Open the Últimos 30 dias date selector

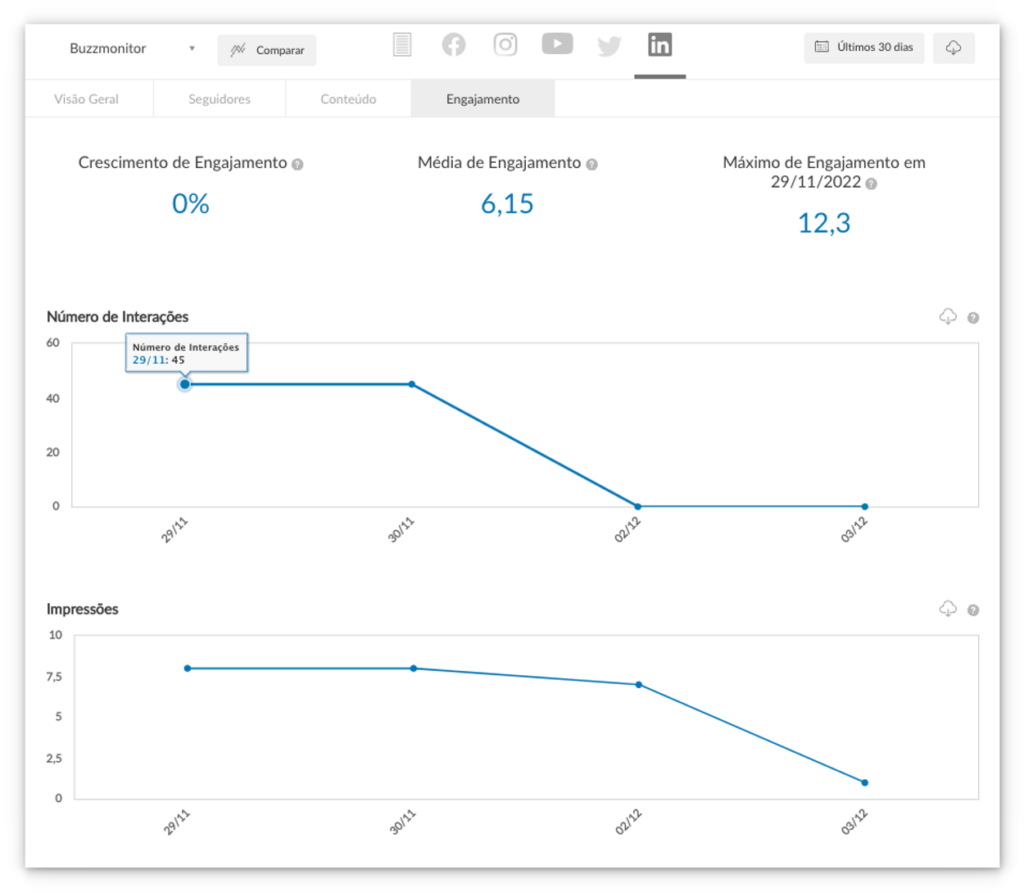(x=864, y=48)
